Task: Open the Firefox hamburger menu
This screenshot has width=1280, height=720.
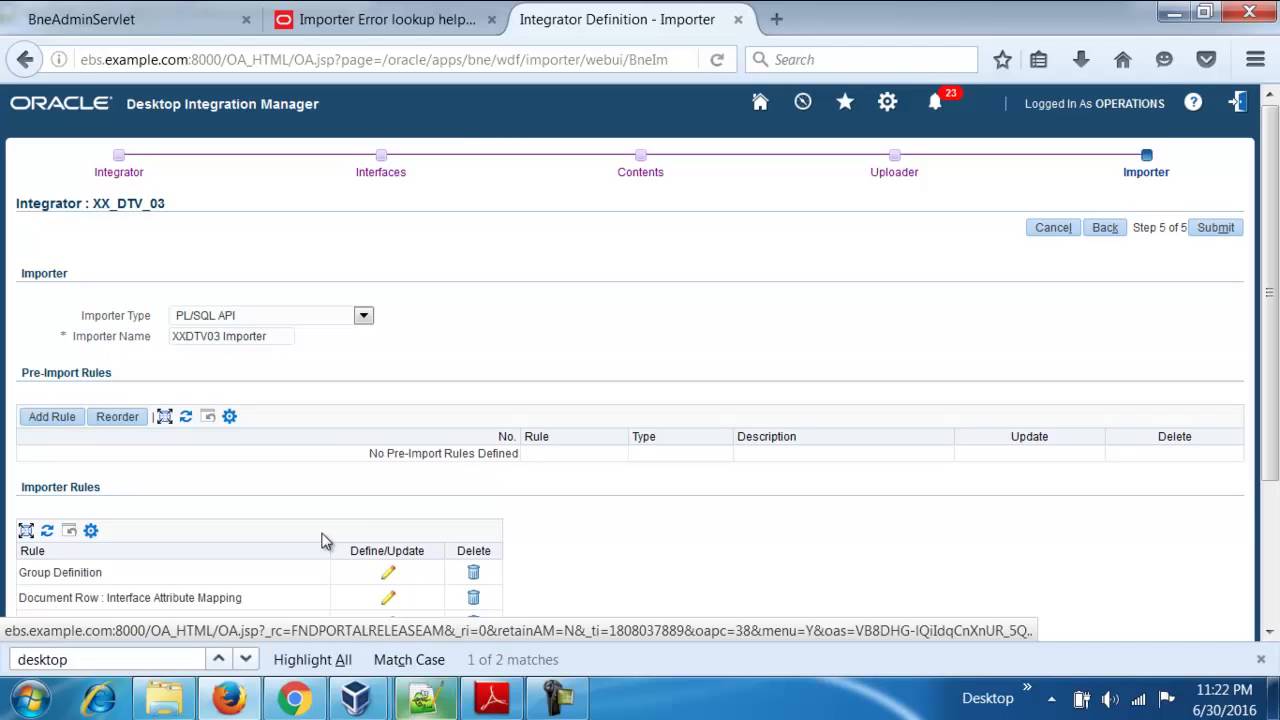Action: [1255, 59]
